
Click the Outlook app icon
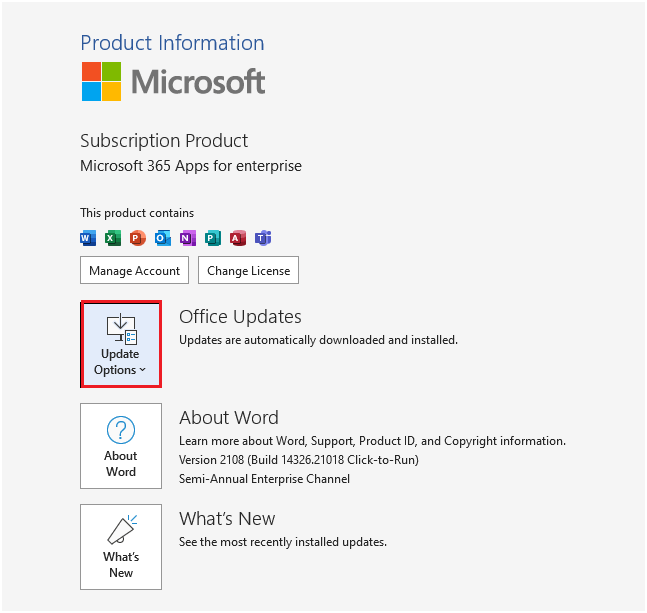pyautogui.click(x=163, y=238)
